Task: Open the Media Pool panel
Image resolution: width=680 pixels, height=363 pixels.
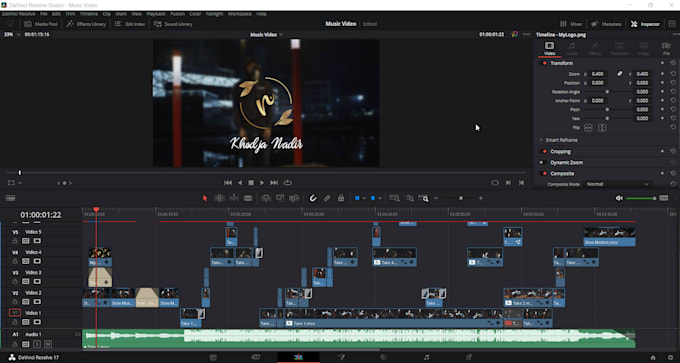Action: click(41, 24)
